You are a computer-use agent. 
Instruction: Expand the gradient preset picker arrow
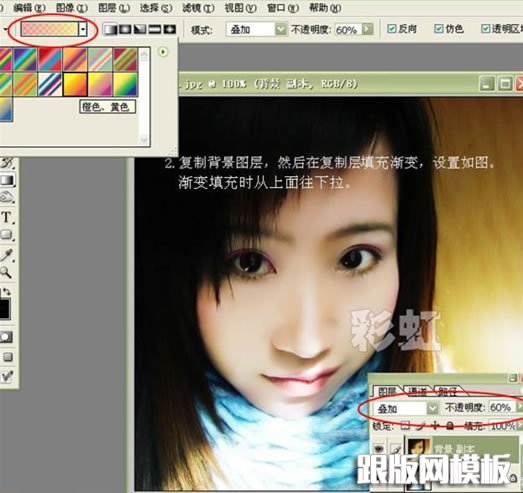coord(83,29)
